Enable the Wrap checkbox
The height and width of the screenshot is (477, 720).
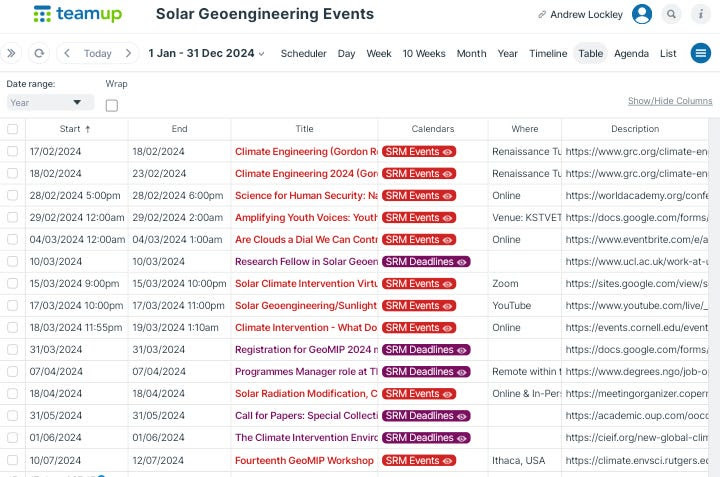112,105
